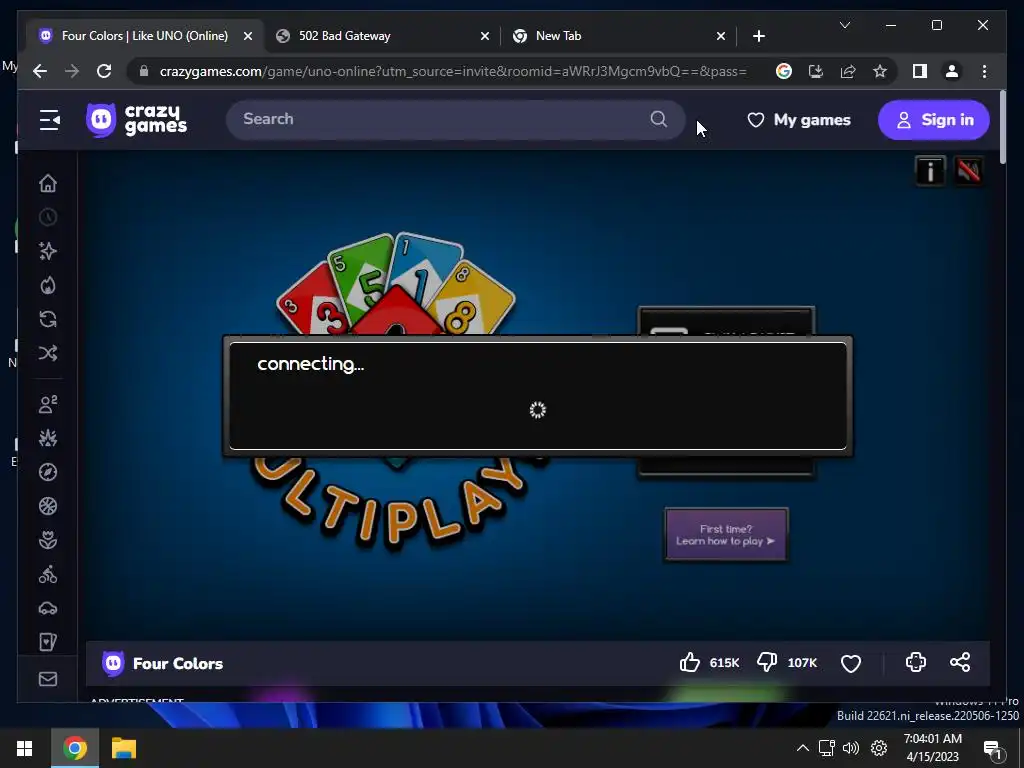Open Recently played clock icon

(48, 217)
